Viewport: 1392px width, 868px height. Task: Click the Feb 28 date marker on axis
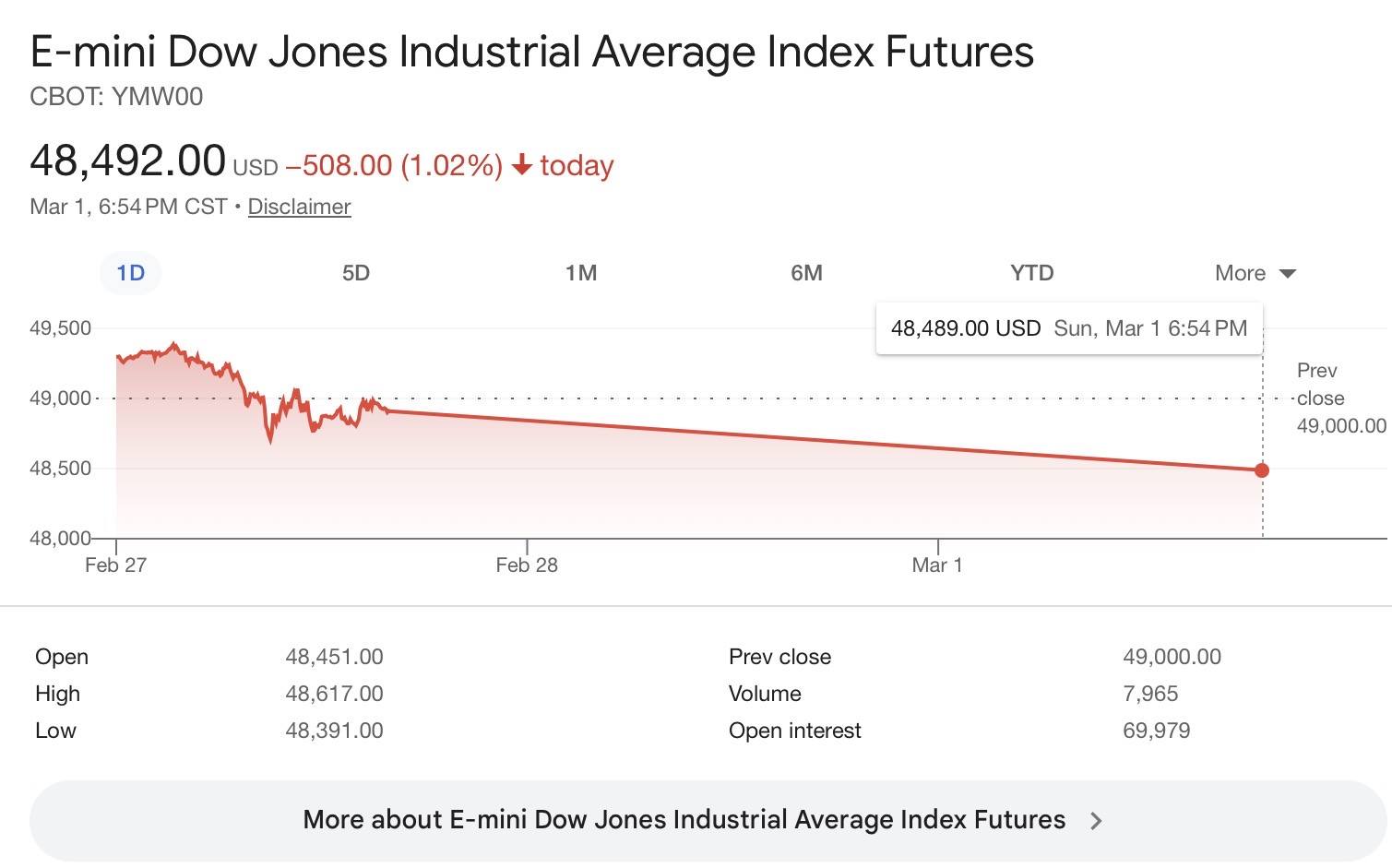[527, 565]
